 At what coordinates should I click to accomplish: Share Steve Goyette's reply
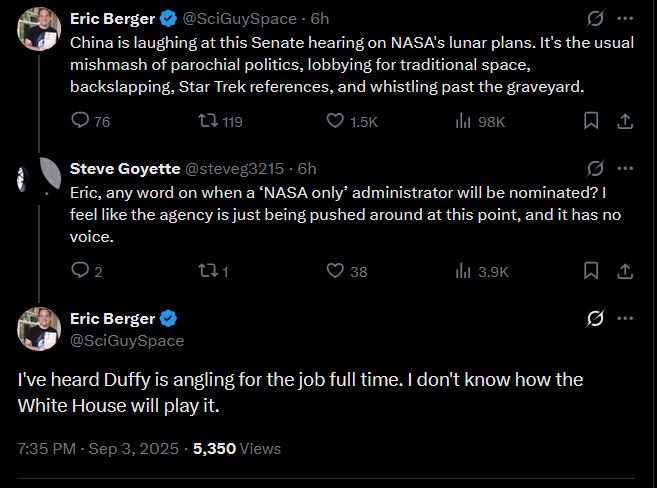[x=625, y=271]
